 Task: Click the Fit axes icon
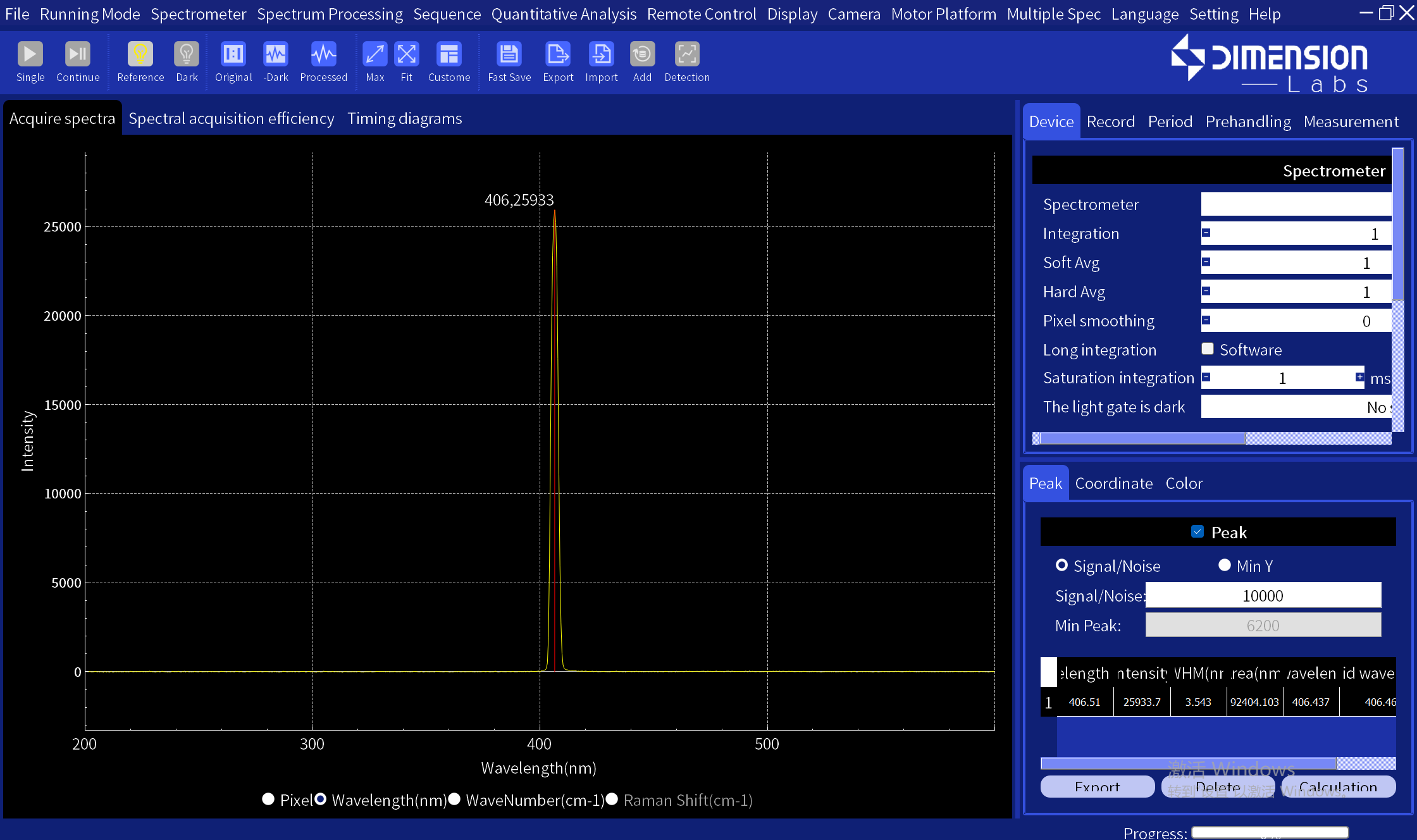[406, 55]
